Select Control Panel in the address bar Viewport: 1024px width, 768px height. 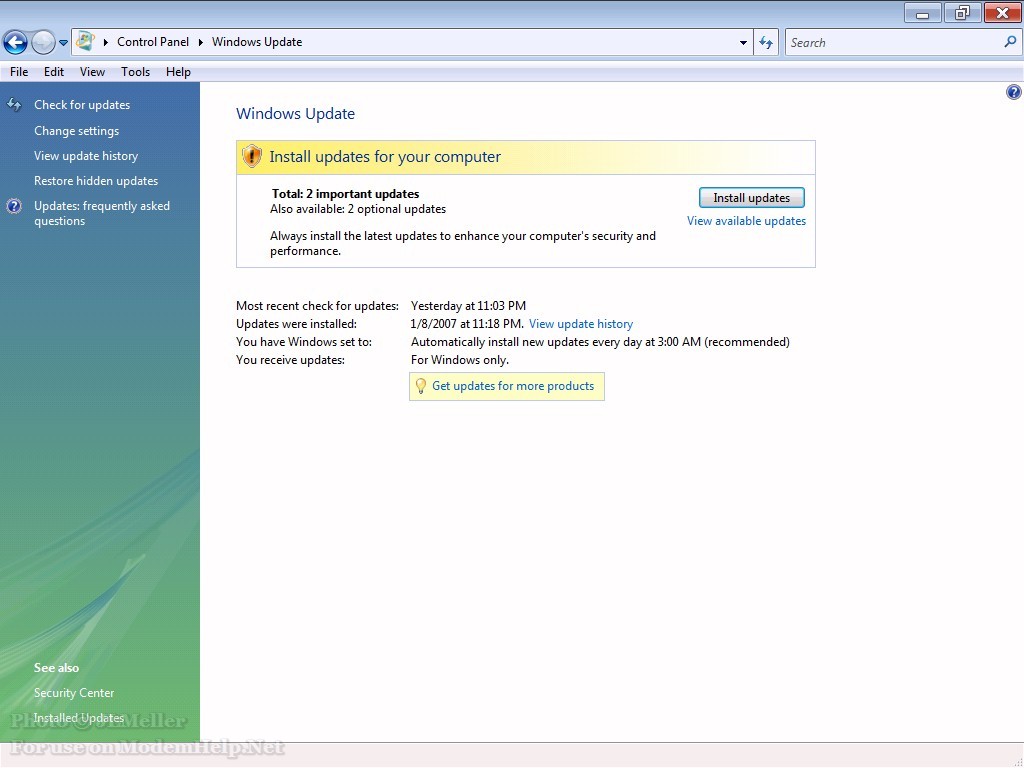coord(153,42)
